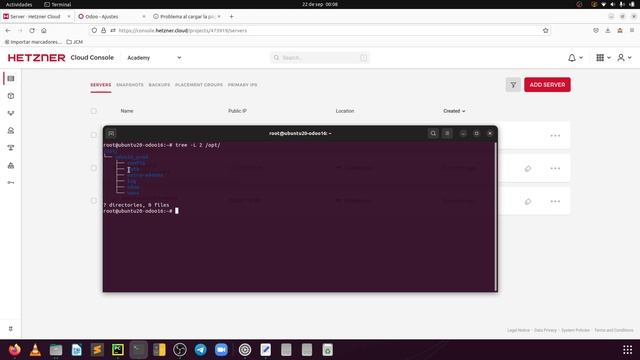The width and height of the screenshot is (640, 360).
Task: Click the Importar marcadores bookmark
Action: (33, 42)
